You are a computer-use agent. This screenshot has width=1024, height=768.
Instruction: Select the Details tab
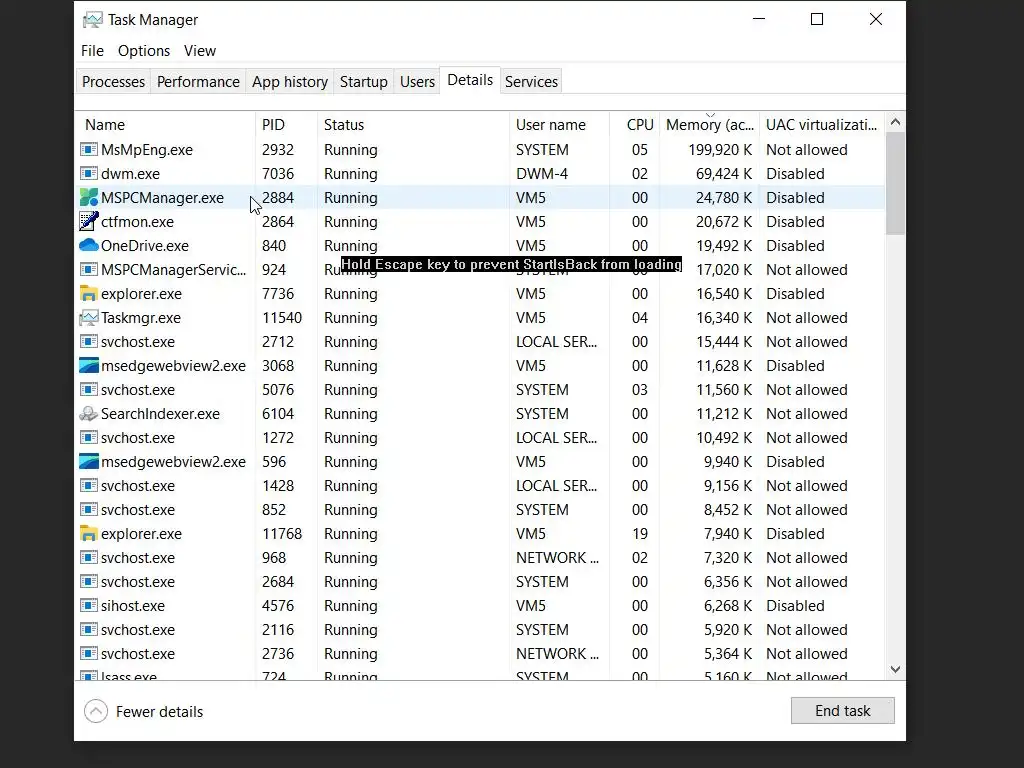click(470, 80)
